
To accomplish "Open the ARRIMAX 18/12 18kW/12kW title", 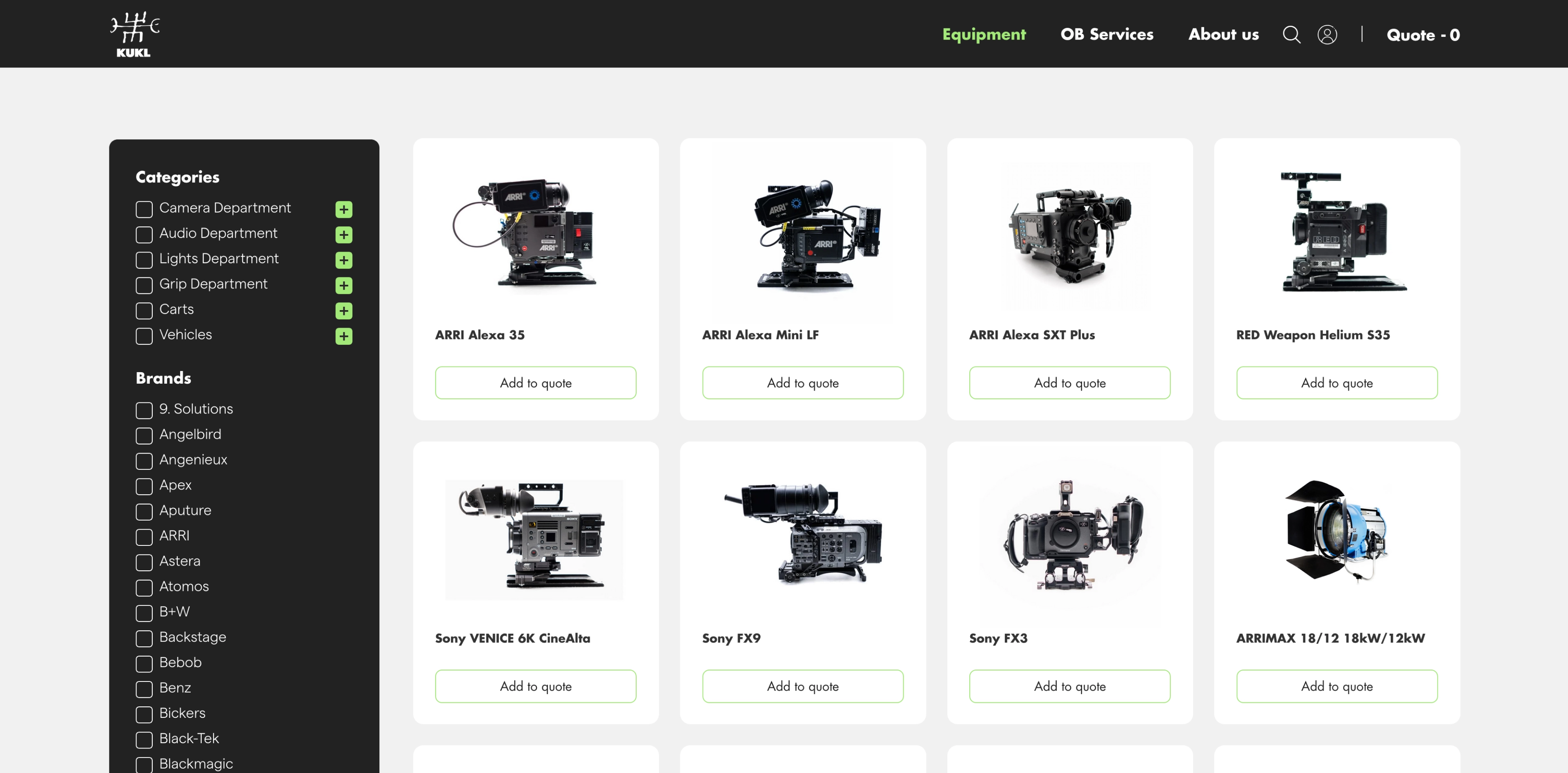I will (x=1331, y=639).
